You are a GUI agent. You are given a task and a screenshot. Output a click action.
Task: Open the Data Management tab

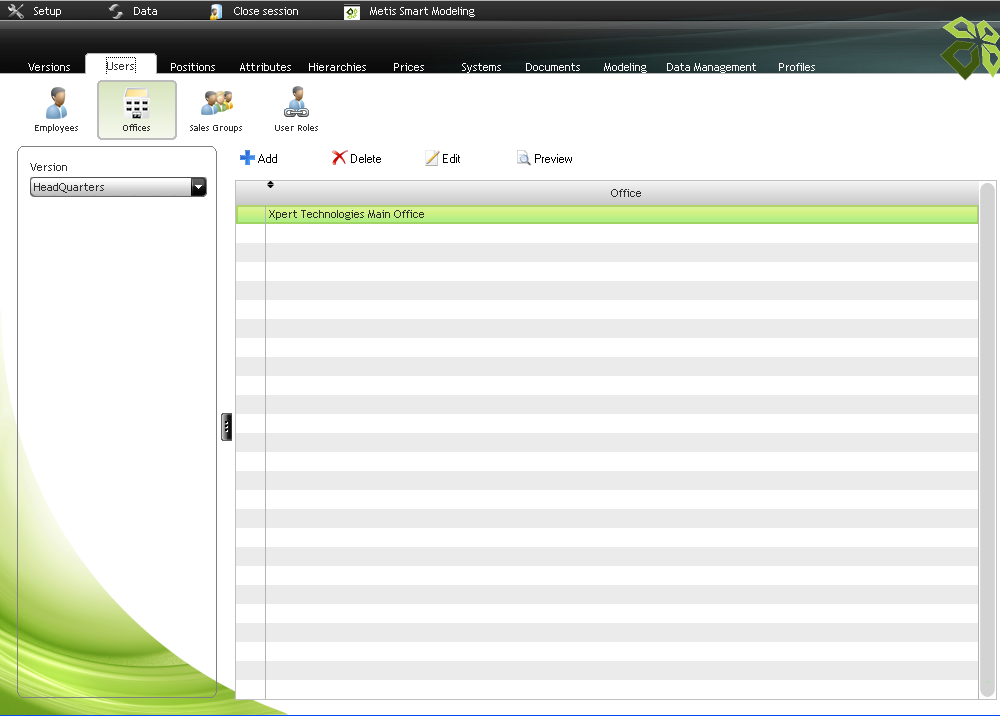(x=711, y=67)
